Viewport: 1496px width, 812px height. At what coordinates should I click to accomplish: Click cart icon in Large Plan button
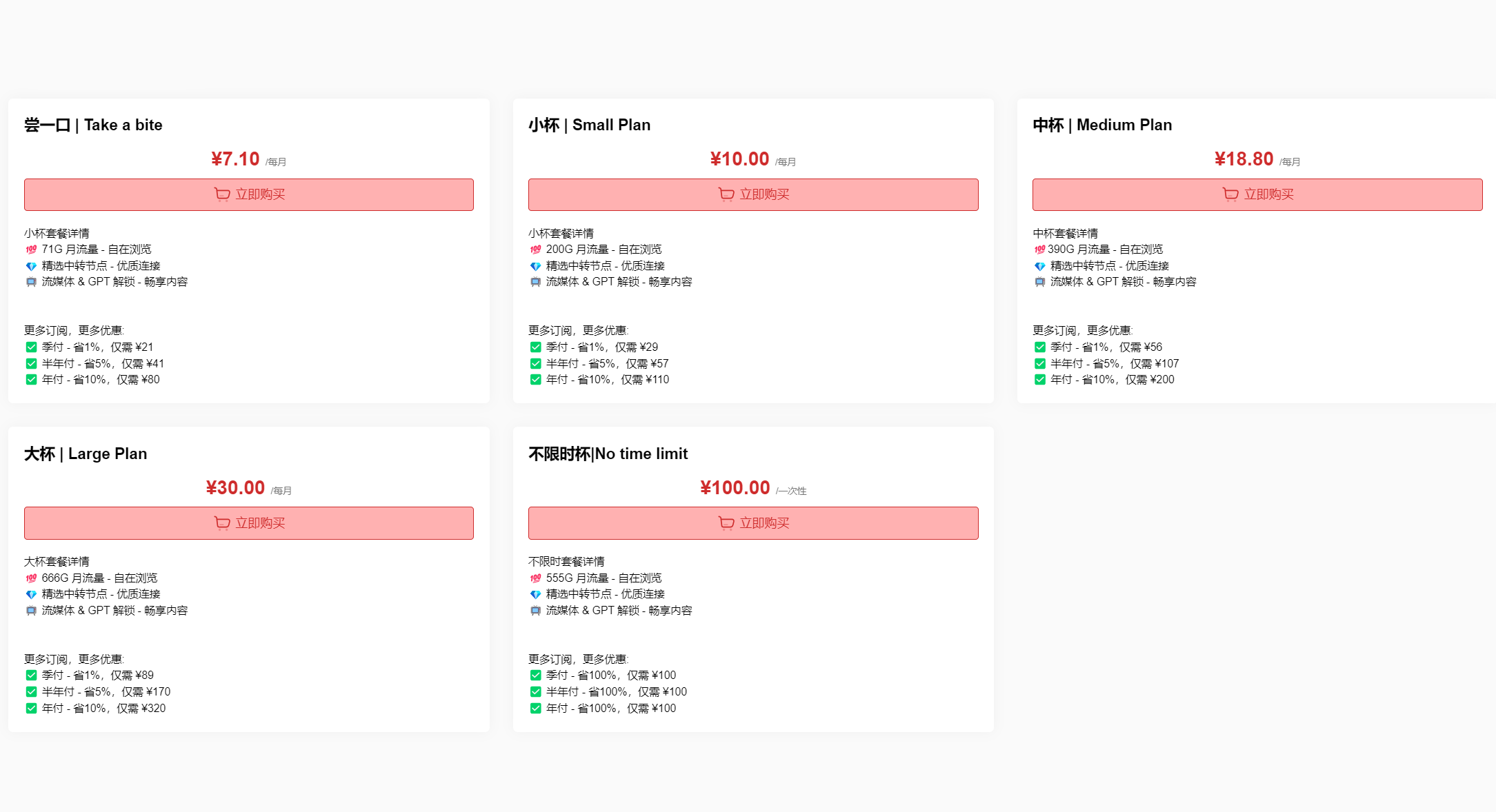[x=222, y=523]
